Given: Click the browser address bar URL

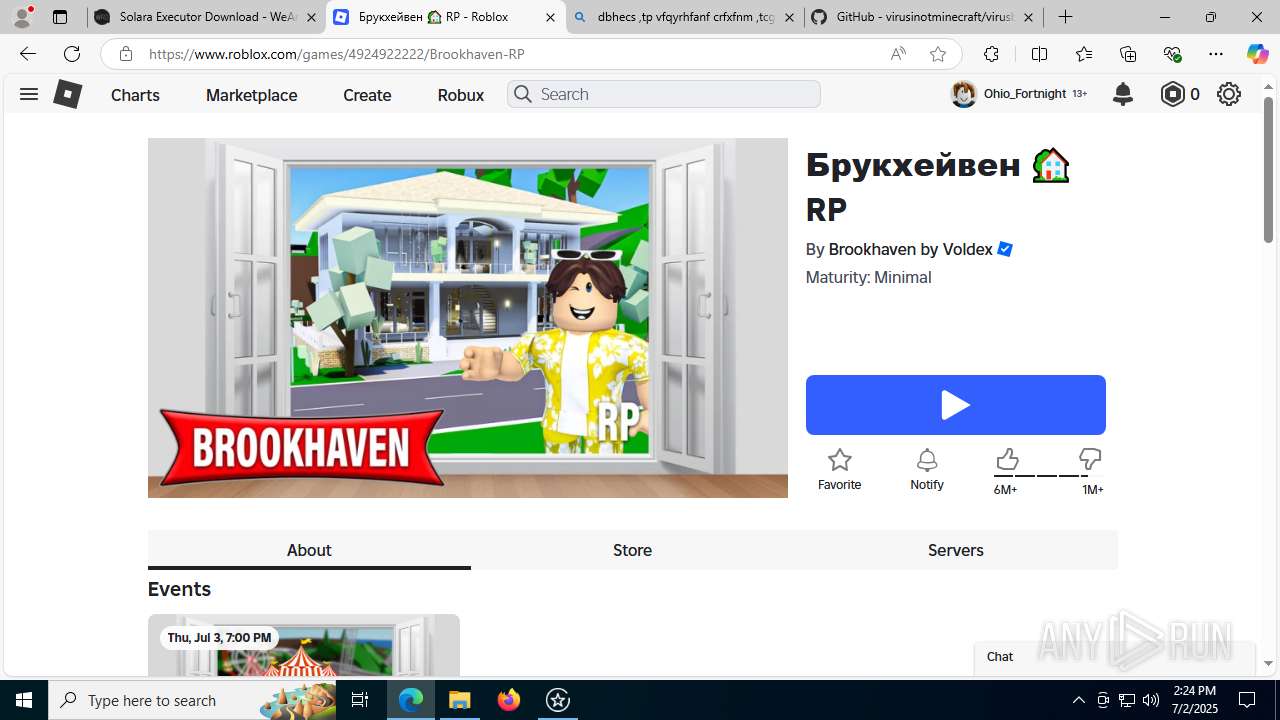Looking at the screenshot, I should 336,54.
